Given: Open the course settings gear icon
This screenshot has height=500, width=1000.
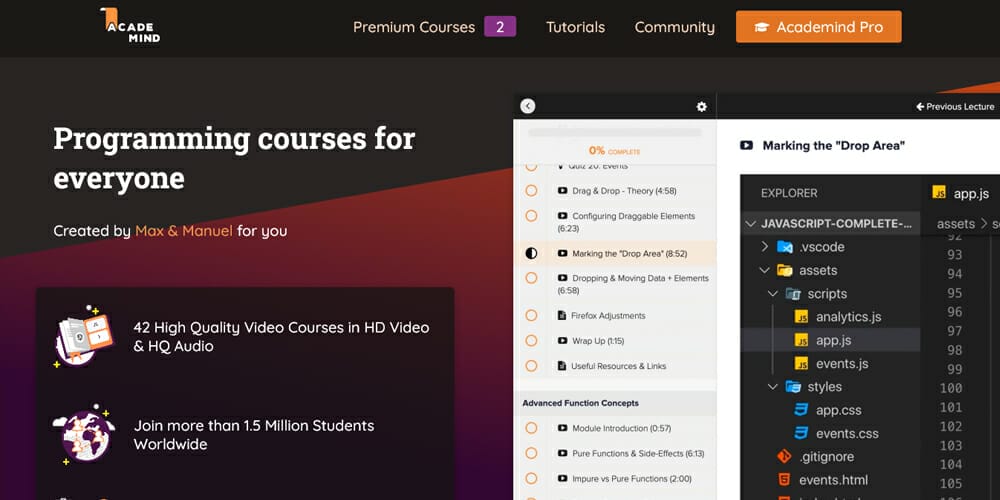Looking at the screenshot, I should point(702,107).
